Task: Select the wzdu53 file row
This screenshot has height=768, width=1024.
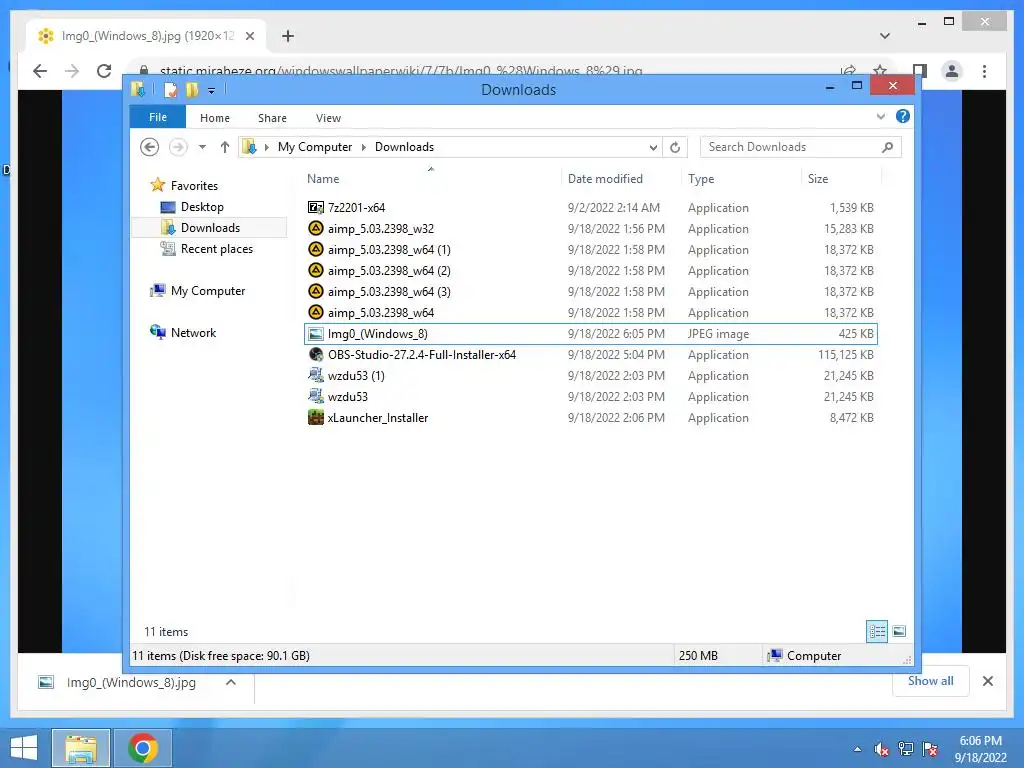Action: click(590, 396)
